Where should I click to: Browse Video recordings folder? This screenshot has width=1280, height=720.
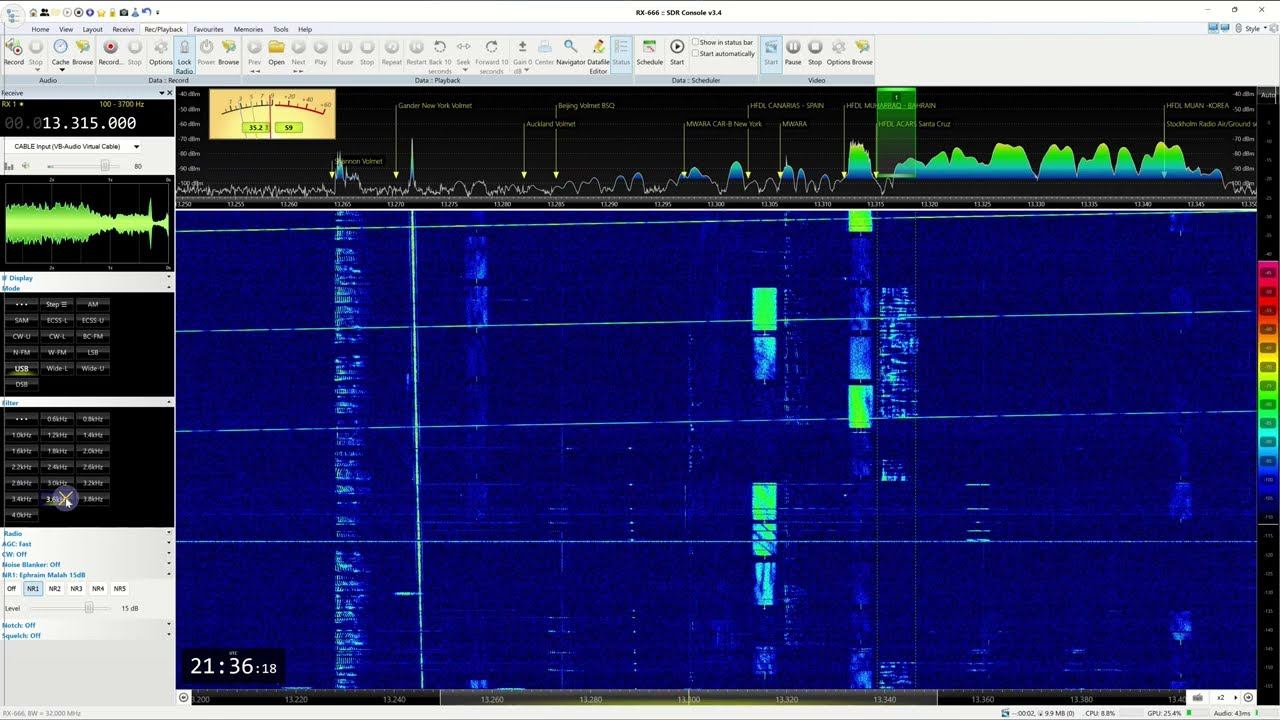pyautogui.click(x=862, y=47)
